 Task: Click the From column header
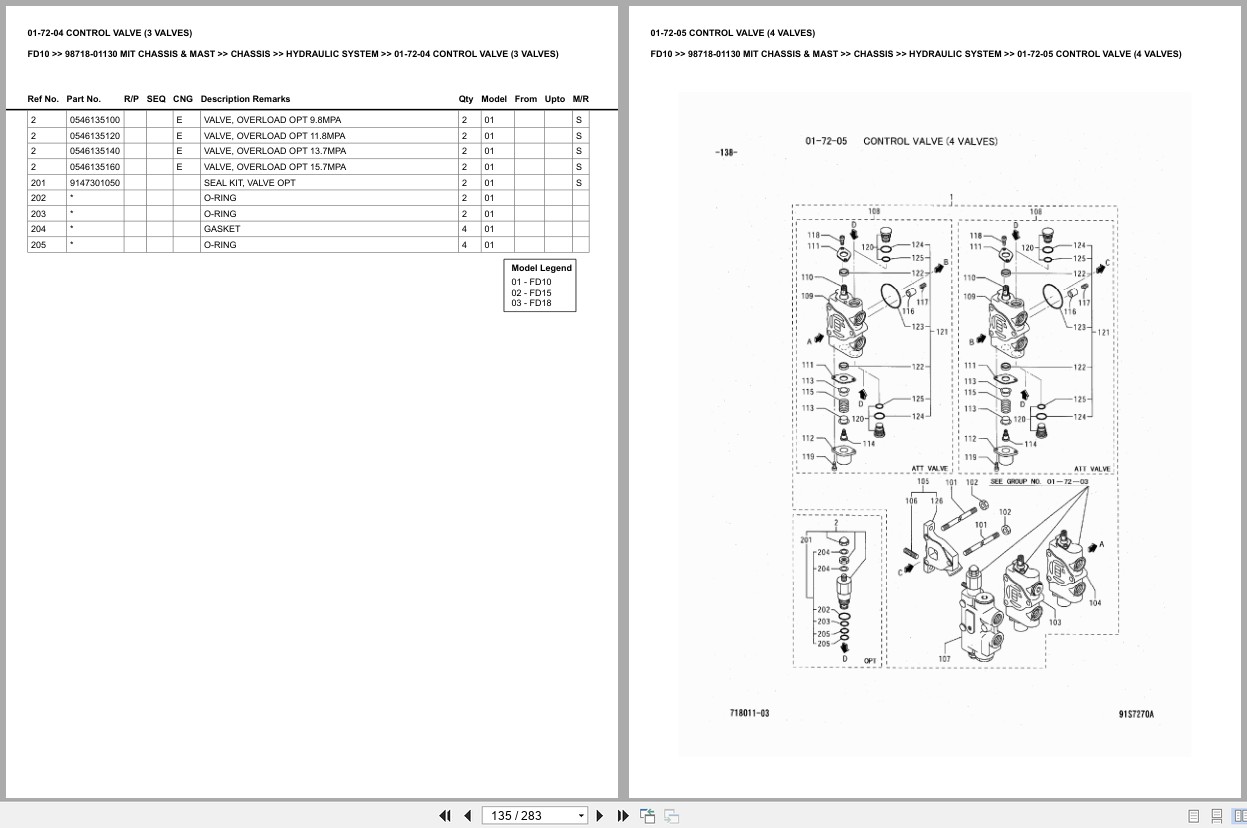(x=526, y=99)
